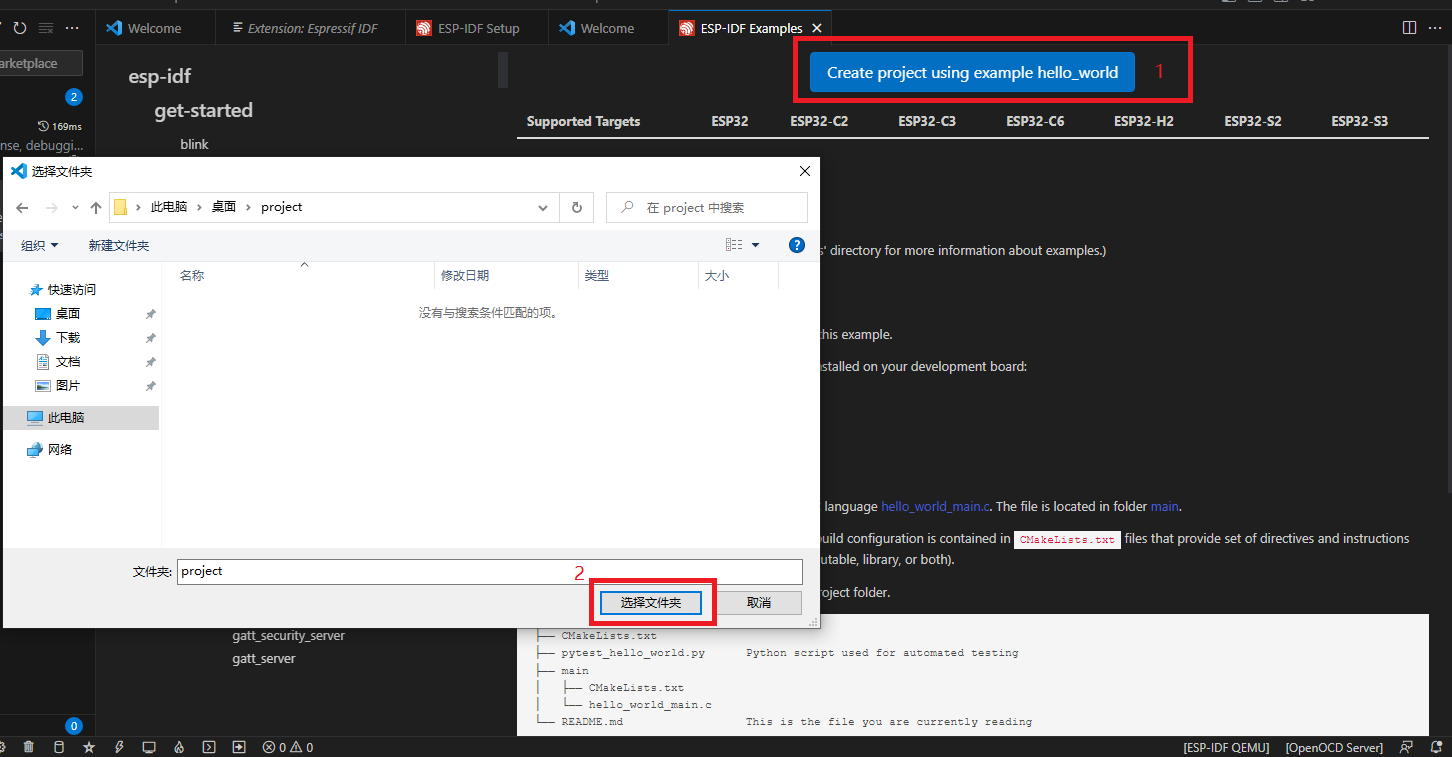Refresh the extensions list icon

pyautogui.click(x=20, y=28)
